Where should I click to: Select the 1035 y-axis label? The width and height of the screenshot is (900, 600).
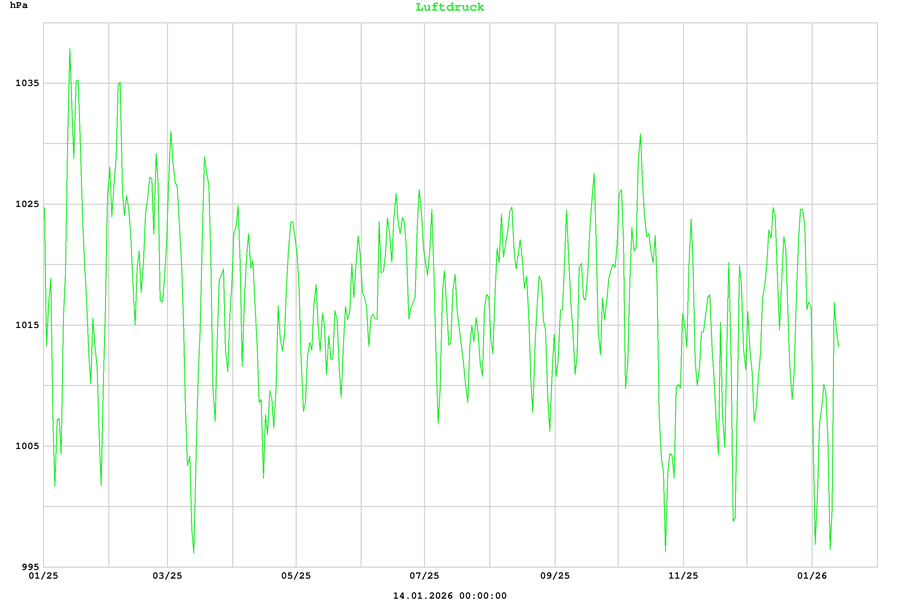27,83
